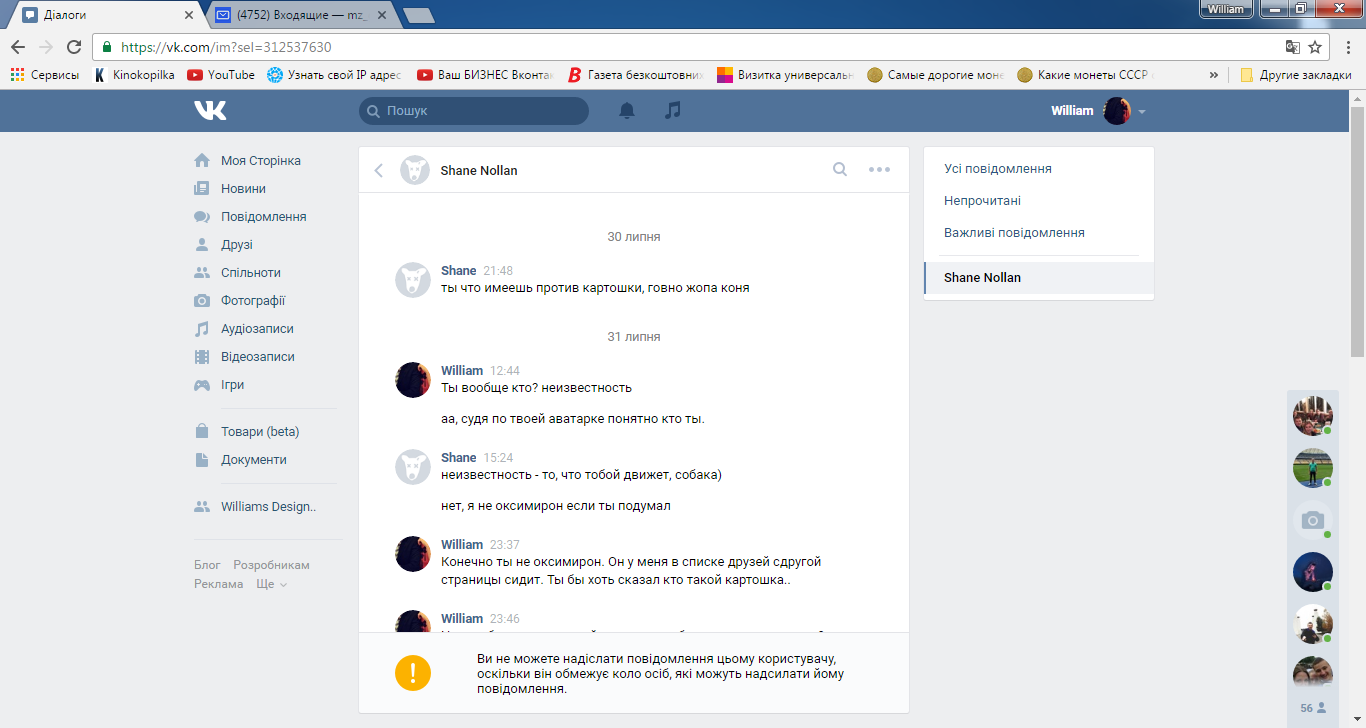Viewport: 1366px width, 728px height.
Task: Click the search icon in conversation header
Action: (840, 170)
